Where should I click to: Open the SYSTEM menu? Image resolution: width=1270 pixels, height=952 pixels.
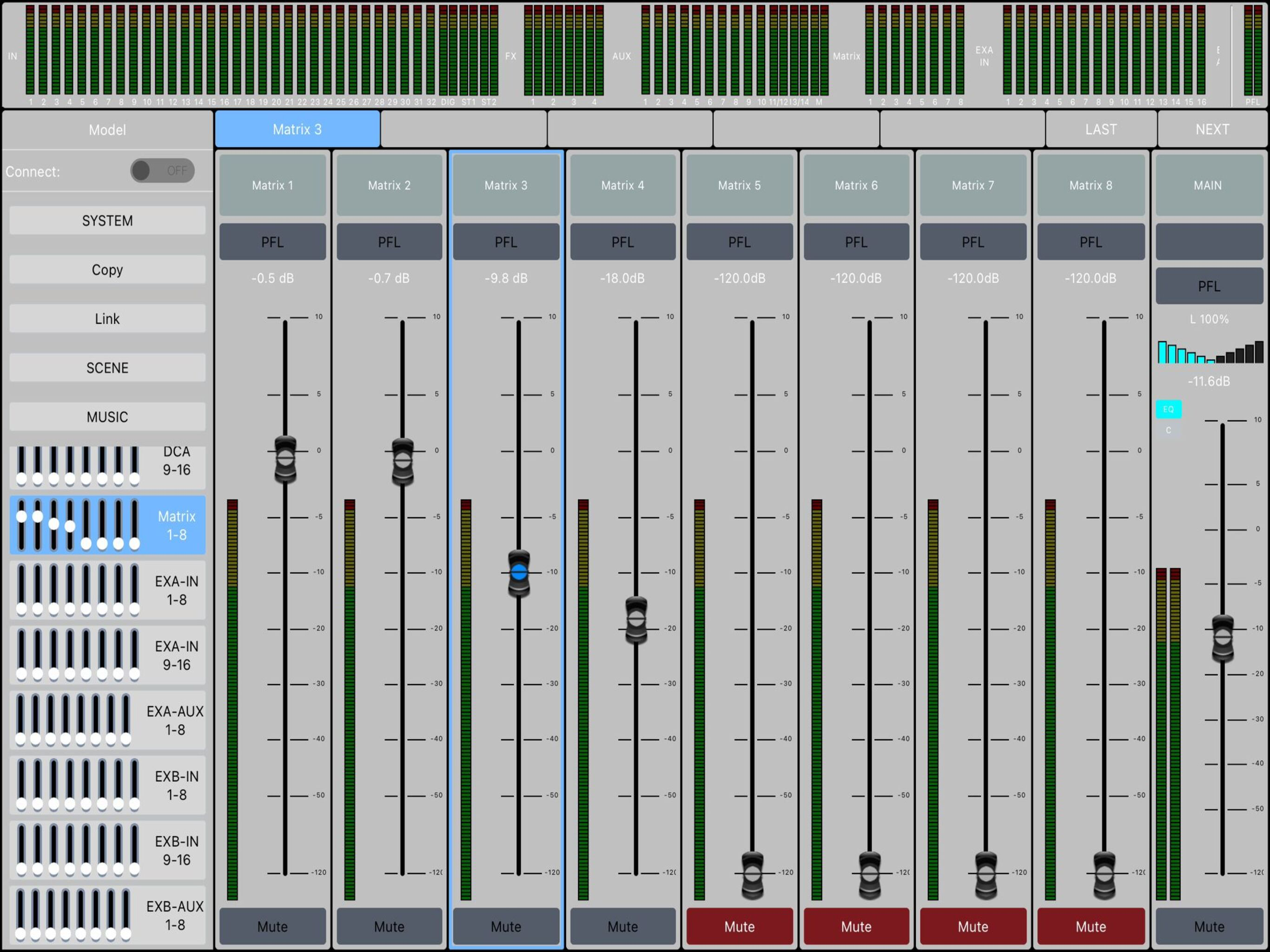[107, 220]
